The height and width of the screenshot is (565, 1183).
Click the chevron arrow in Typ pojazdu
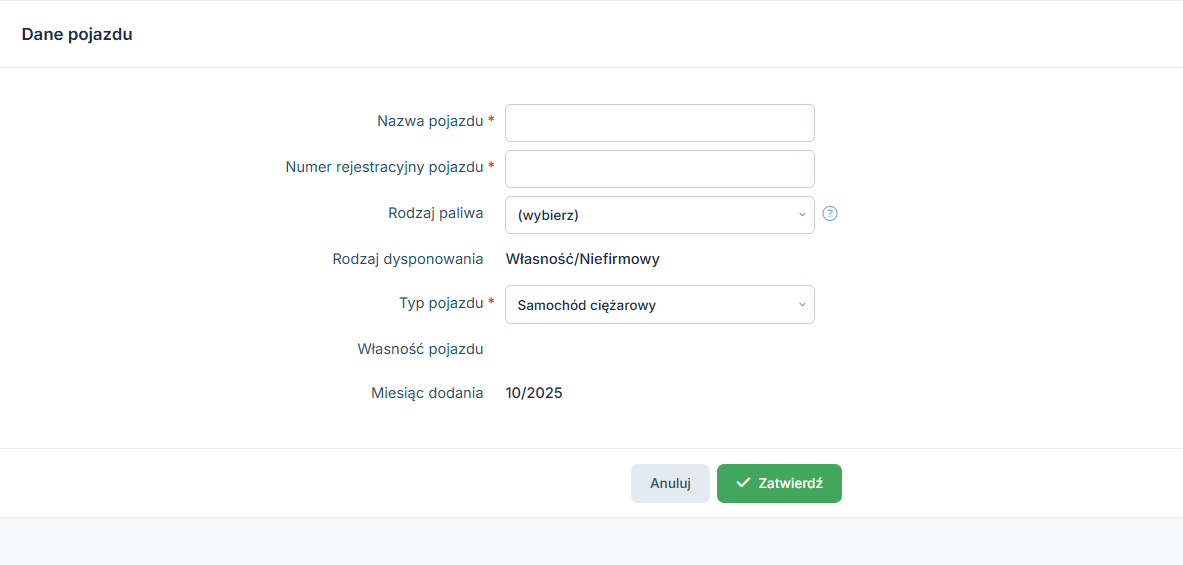pyautogui.click(x=802, y=305)
